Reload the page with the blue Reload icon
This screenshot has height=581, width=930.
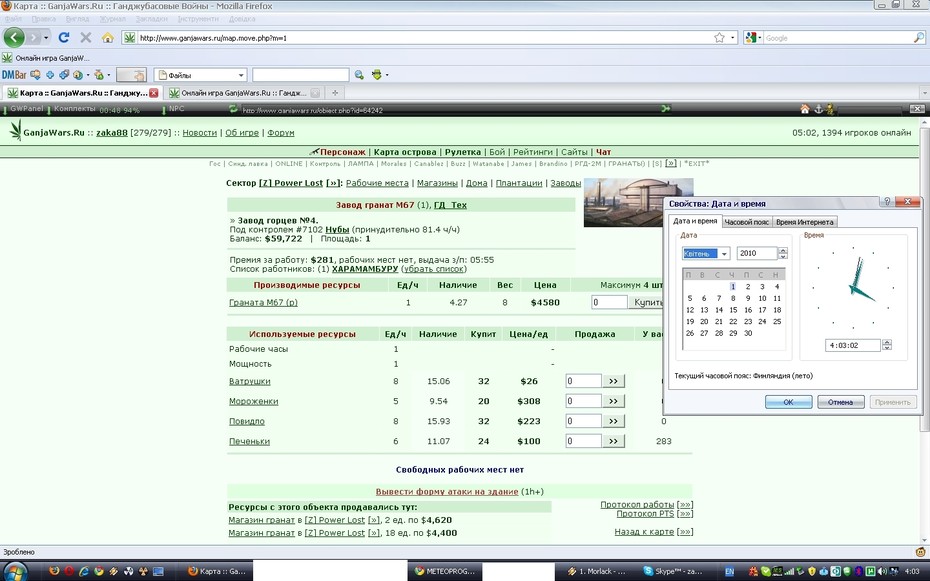64,37
